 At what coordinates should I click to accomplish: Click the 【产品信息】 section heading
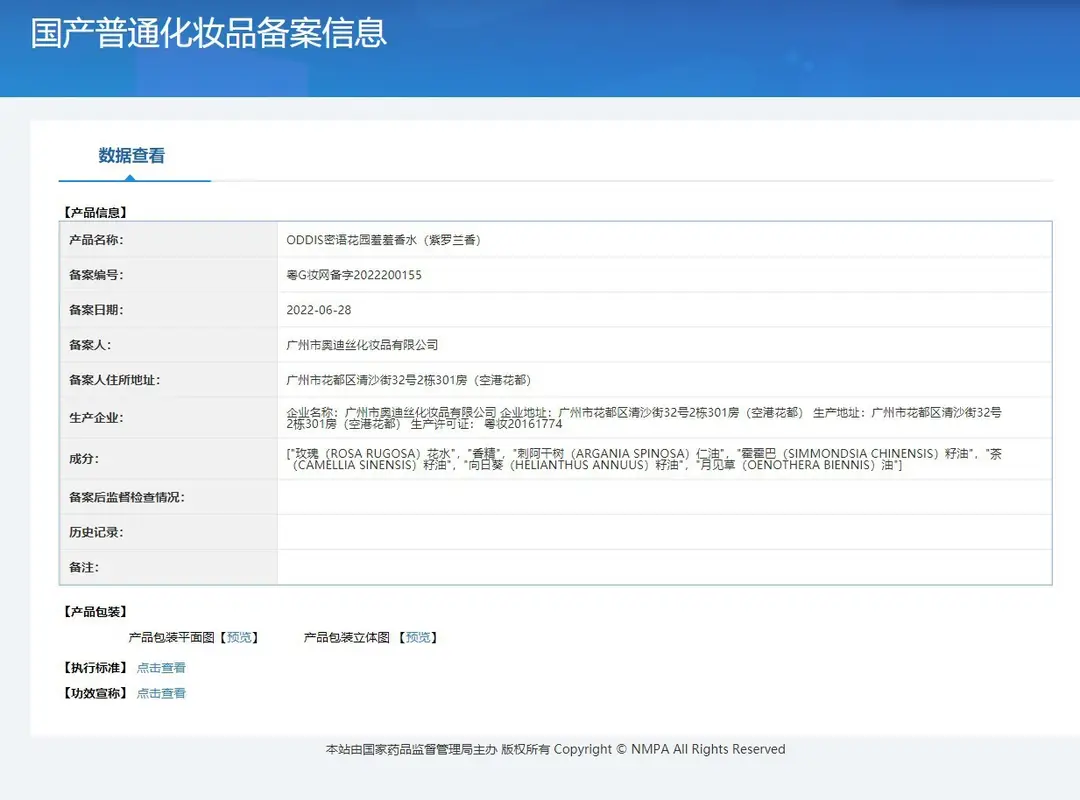(95, 212)
